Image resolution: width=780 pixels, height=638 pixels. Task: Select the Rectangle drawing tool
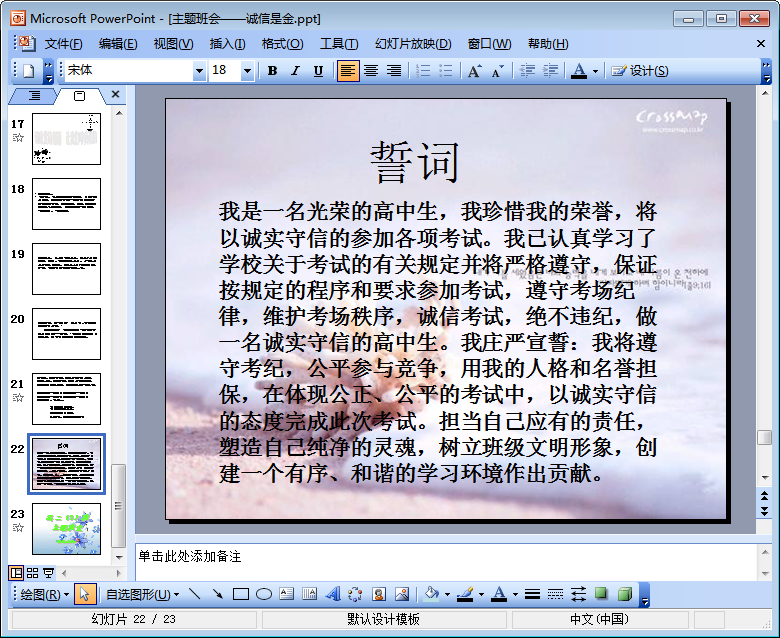coord(241,594)
